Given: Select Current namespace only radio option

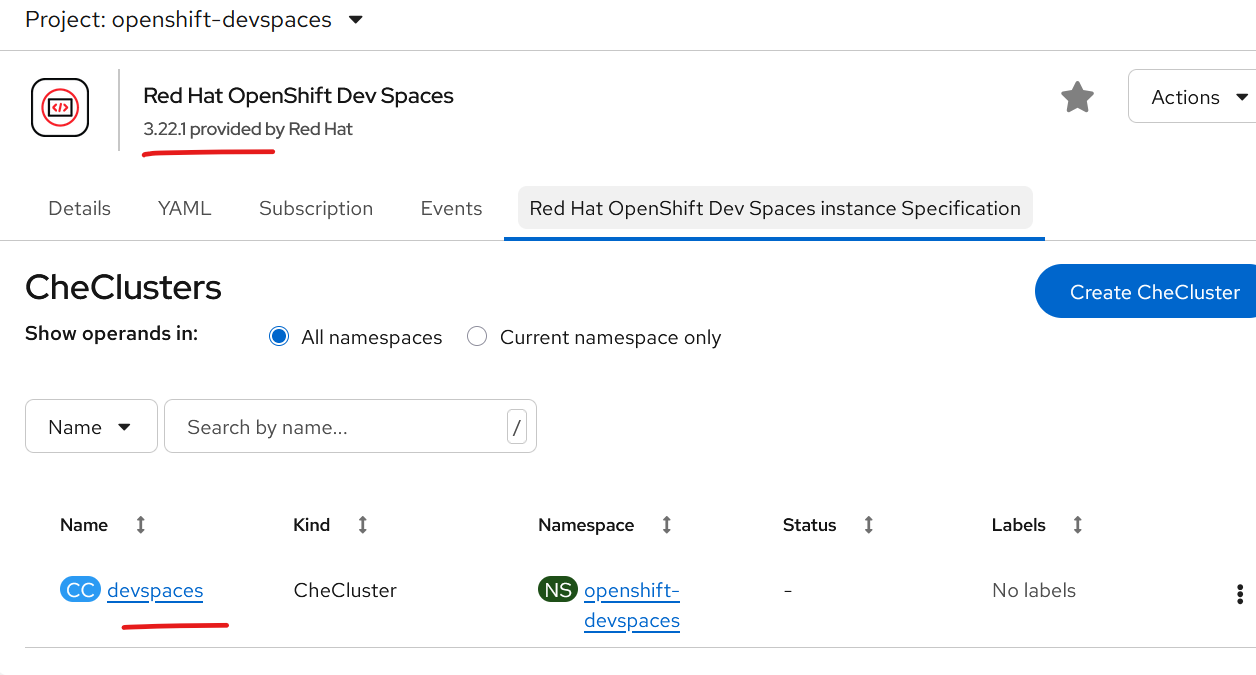Looking at the screenshot, I should click(478, 337).
